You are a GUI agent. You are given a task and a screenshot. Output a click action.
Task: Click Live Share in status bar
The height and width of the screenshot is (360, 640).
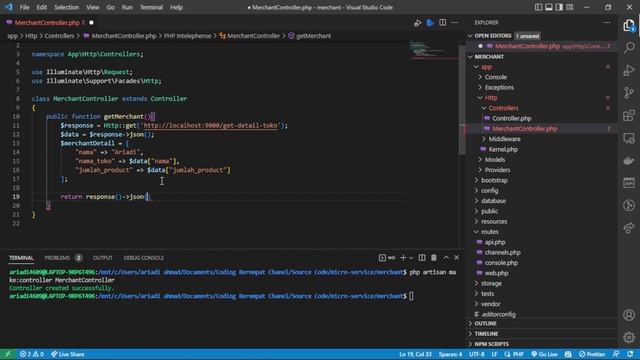tap(68, 354)
